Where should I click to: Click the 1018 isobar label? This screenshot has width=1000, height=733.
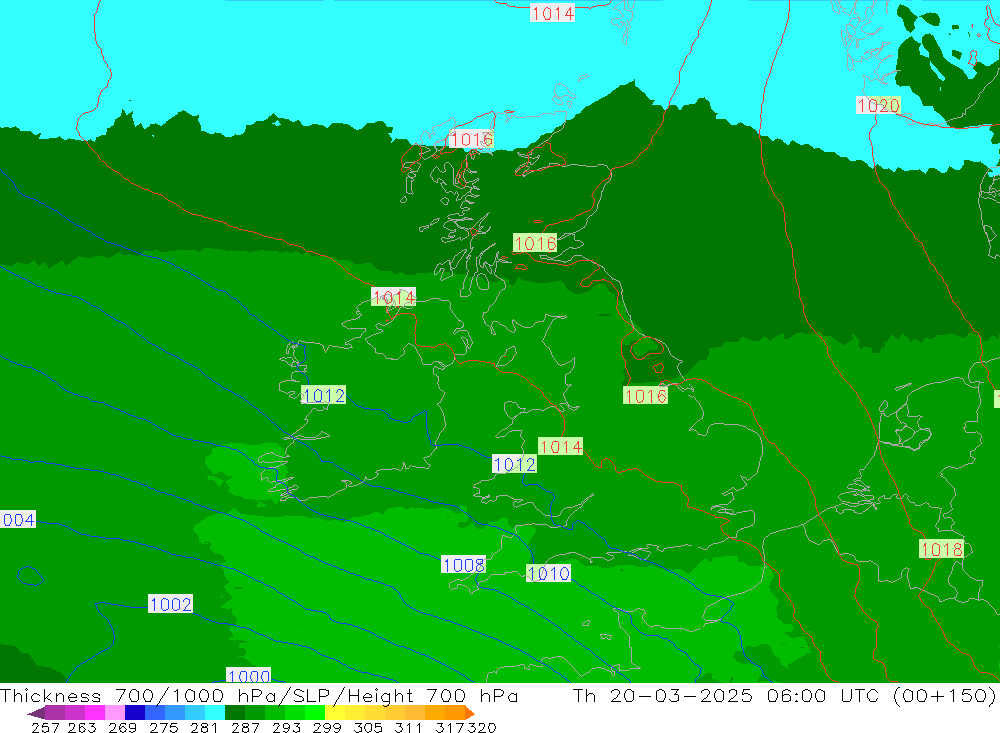(941, 549)
